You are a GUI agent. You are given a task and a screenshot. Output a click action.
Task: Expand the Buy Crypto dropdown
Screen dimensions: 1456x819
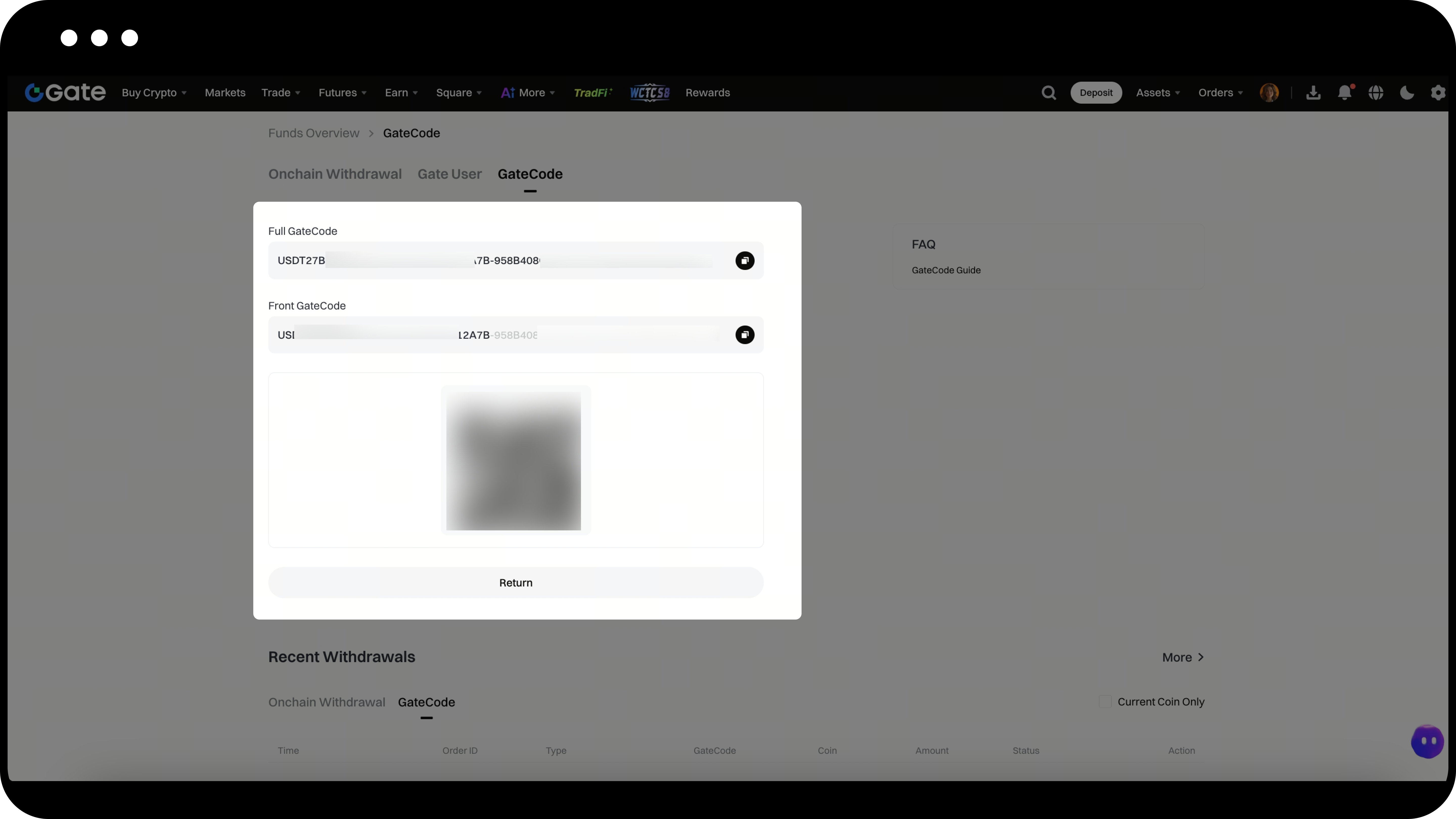(154, 93)
